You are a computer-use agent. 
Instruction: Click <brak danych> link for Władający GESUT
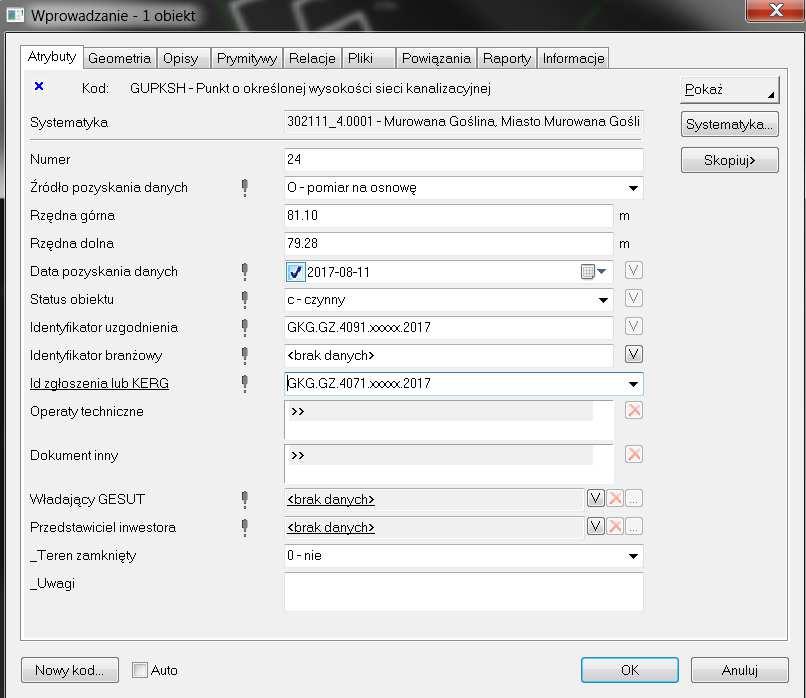[331, 499]
